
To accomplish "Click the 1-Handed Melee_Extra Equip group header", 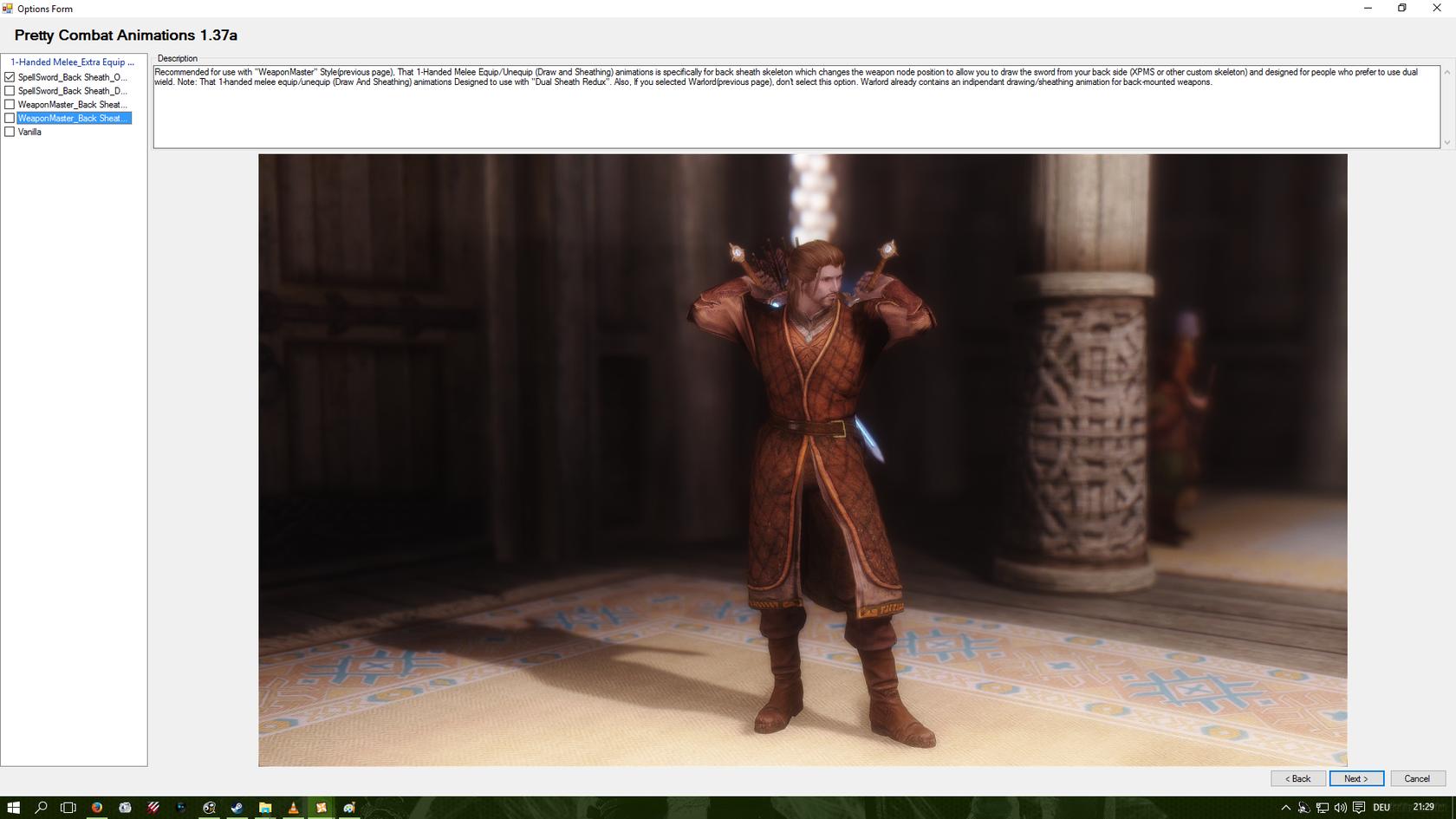I will click(x=73, y=62).
